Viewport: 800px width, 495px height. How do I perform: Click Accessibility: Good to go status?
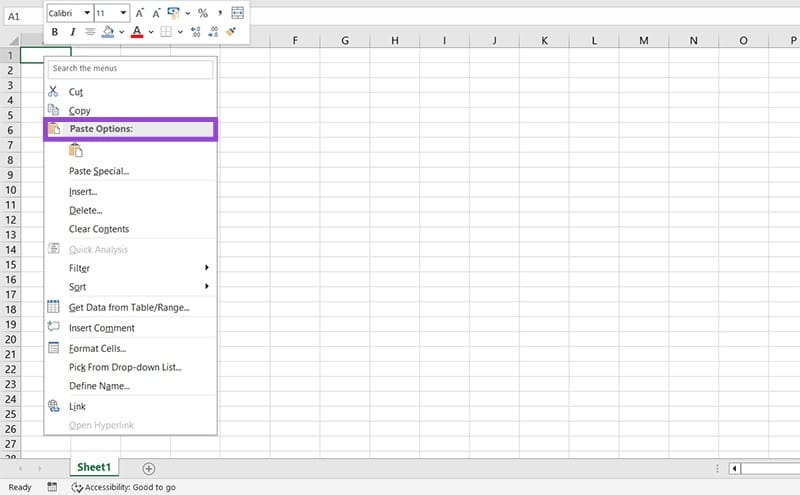[125, 487]
